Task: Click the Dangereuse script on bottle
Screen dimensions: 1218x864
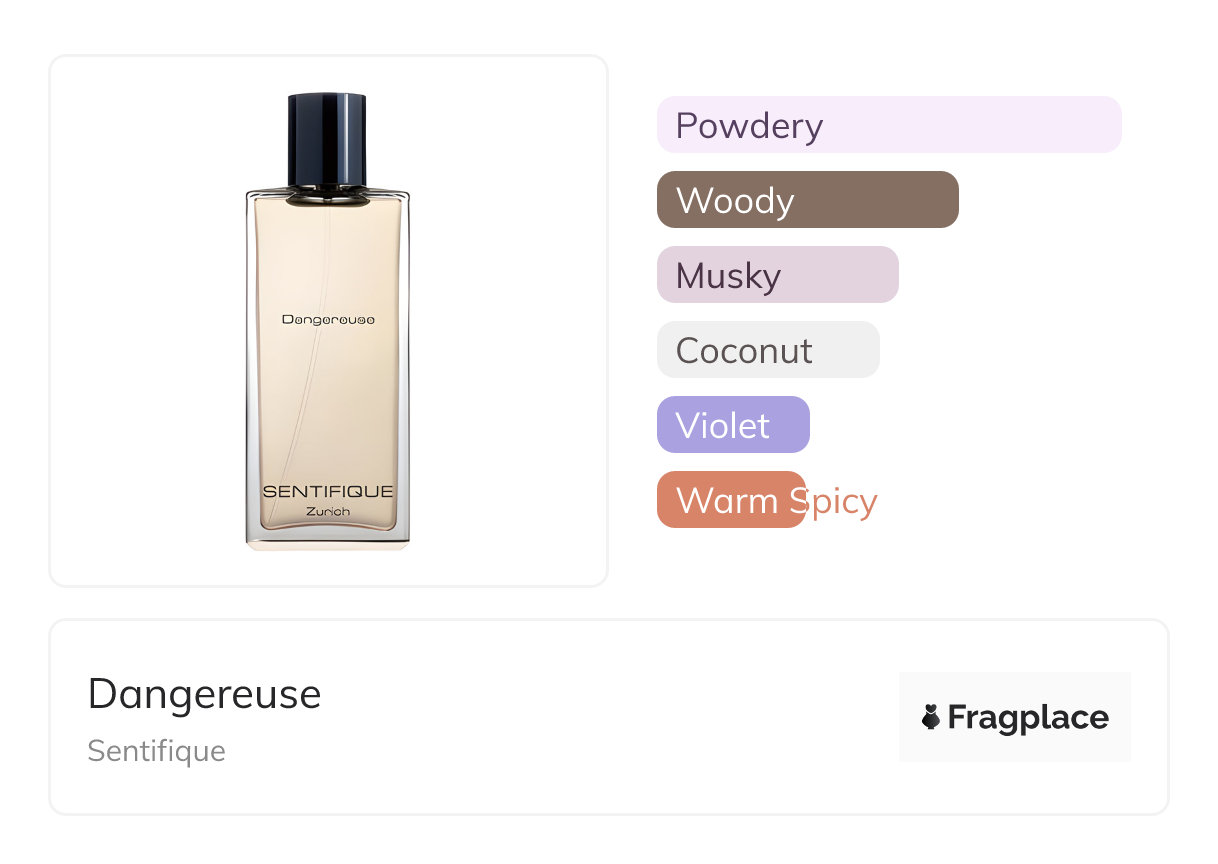Action: [328, 319]
